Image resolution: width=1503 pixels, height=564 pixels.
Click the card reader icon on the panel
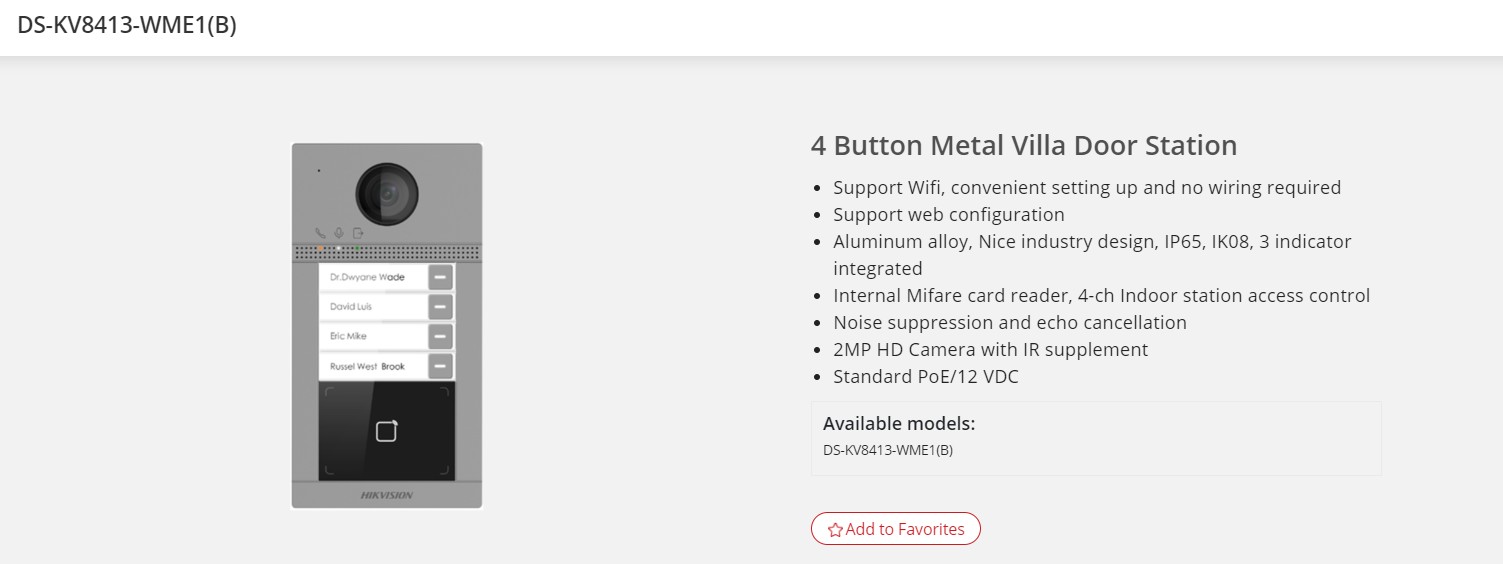[x=386, y=431]
